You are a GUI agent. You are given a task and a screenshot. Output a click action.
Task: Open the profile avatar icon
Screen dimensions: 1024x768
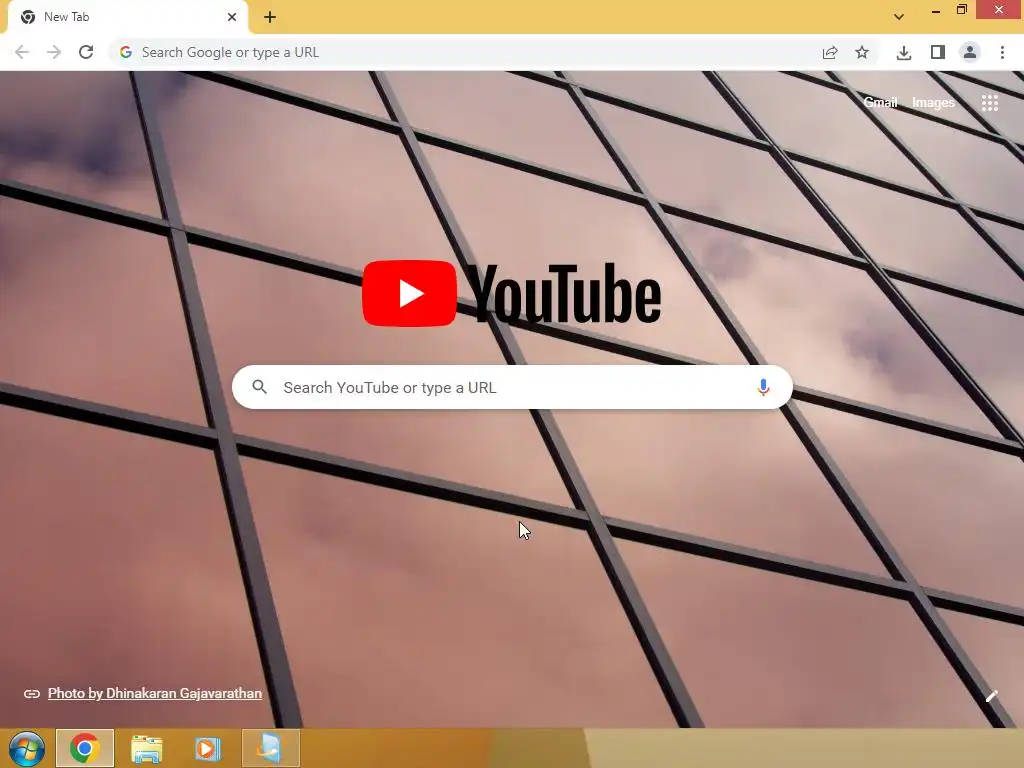pyautogui.click(x=970, y=52)
